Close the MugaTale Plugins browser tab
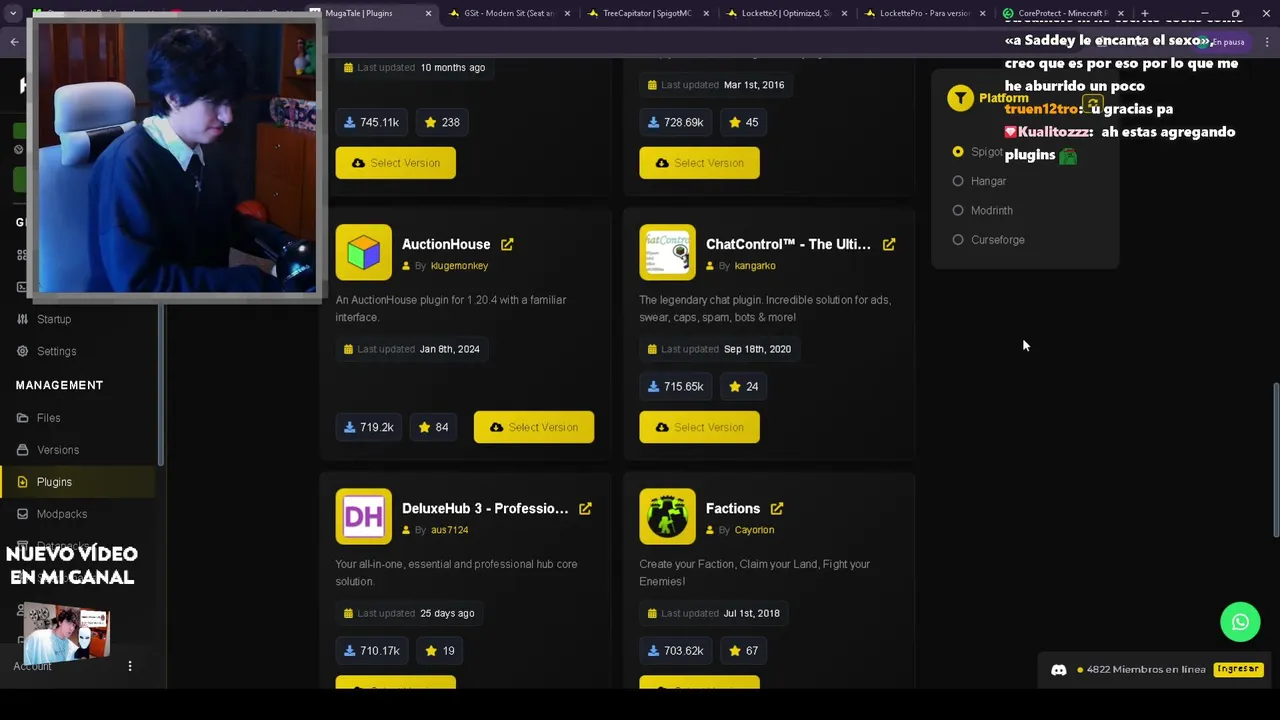 click(x=428, y=13)
